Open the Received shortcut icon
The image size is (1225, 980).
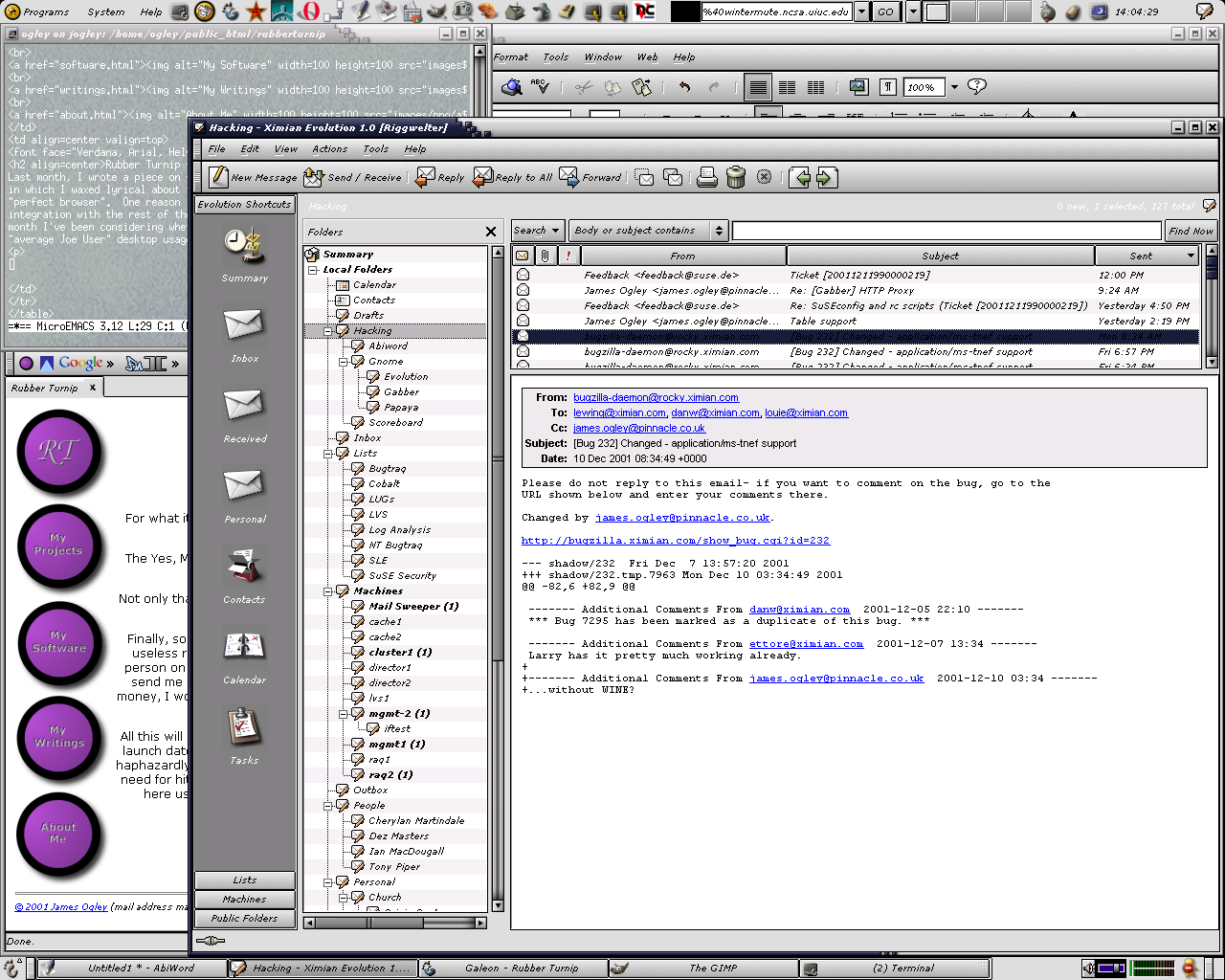(x=244, y=408)
